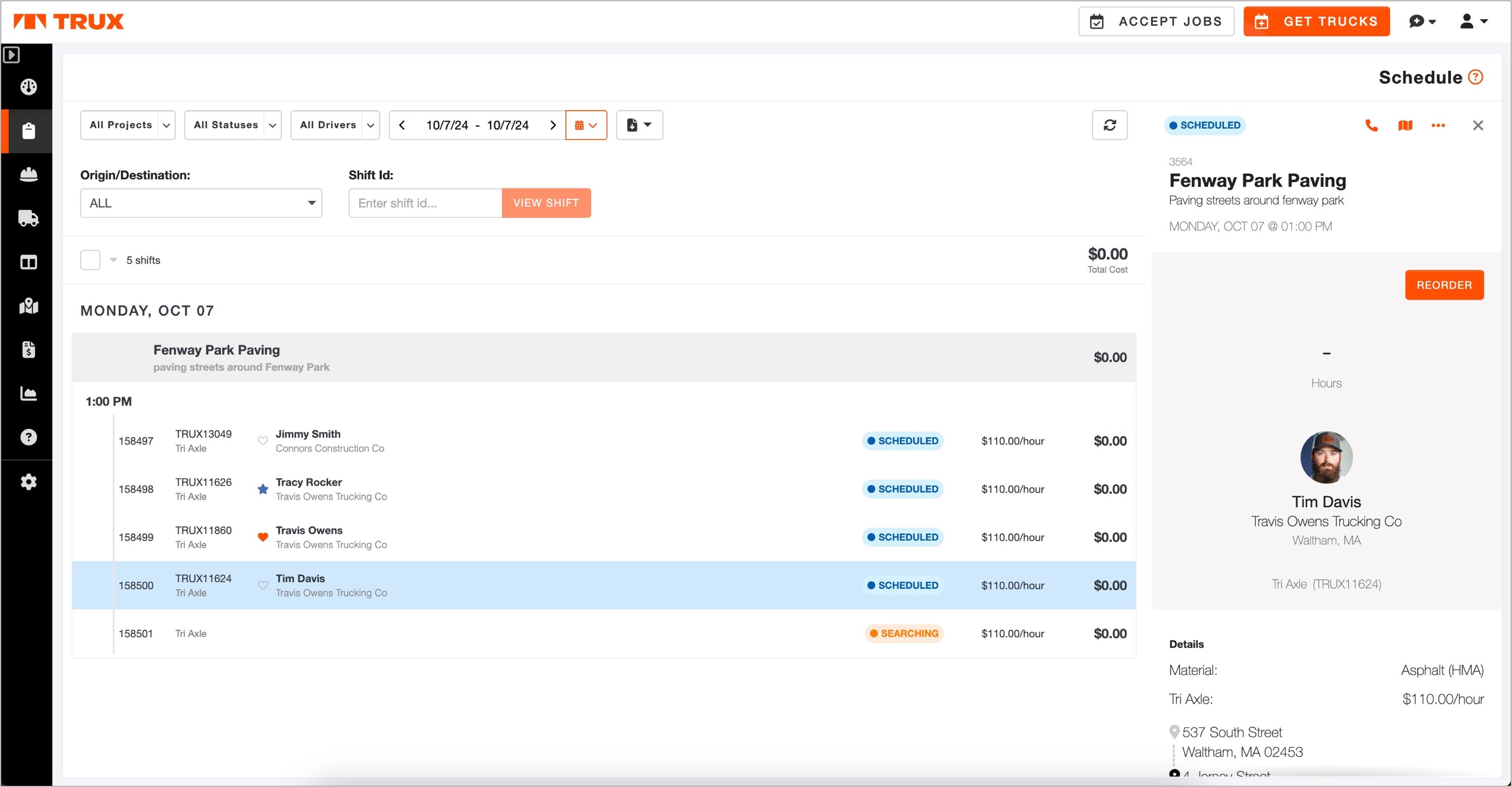
Task: Open the hard hat icon in sidebar
Action: (28, 174)
